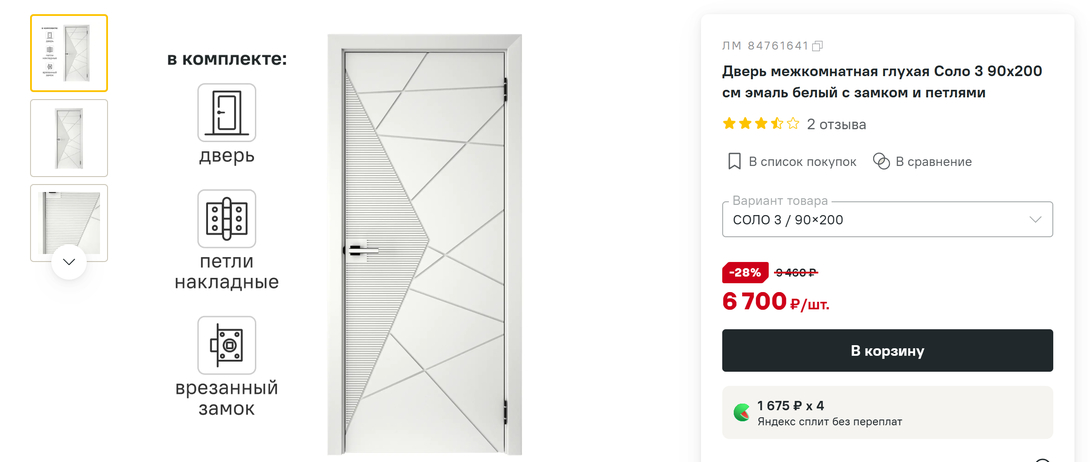The width and height of the screenshot is (1090, 462).
Task: Select the second door thumbnail
Action: point(69,138)
